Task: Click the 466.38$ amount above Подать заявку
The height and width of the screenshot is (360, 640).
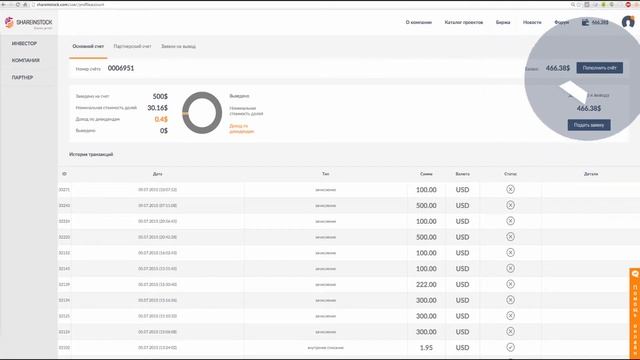Action: click(x=589, y=108)
